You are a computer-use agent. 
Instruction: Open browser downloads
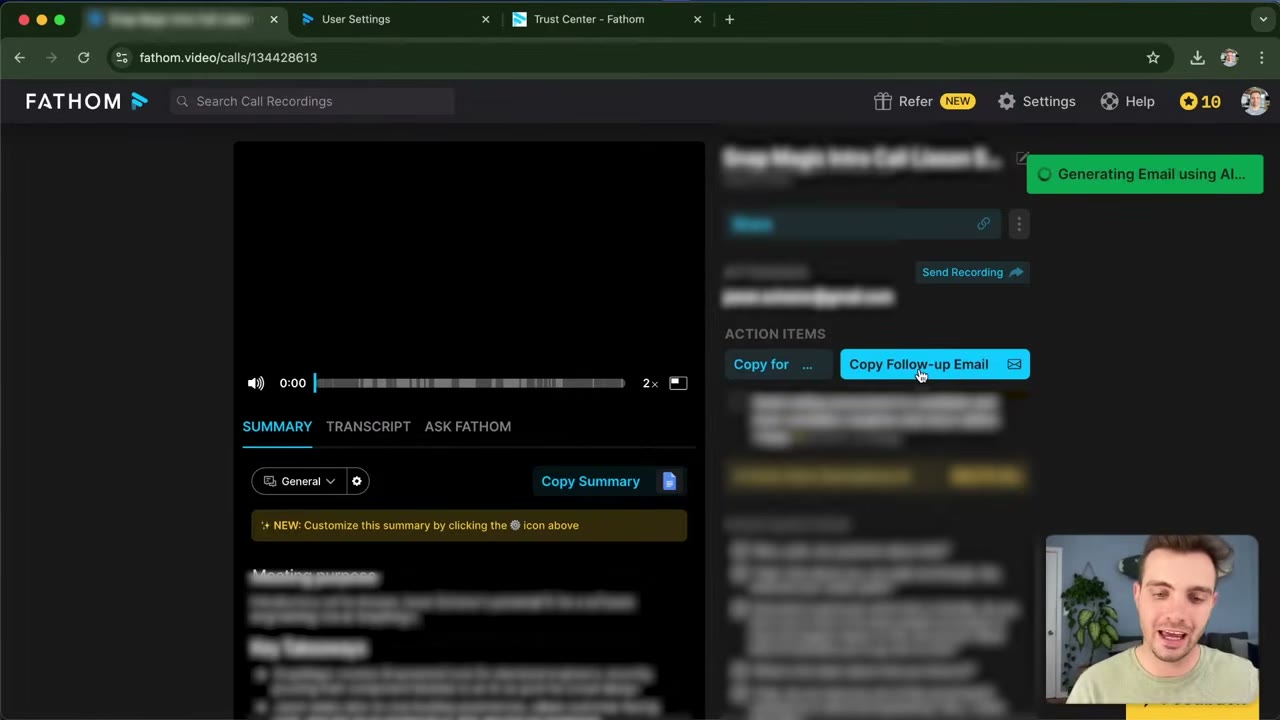point(1197,58)
